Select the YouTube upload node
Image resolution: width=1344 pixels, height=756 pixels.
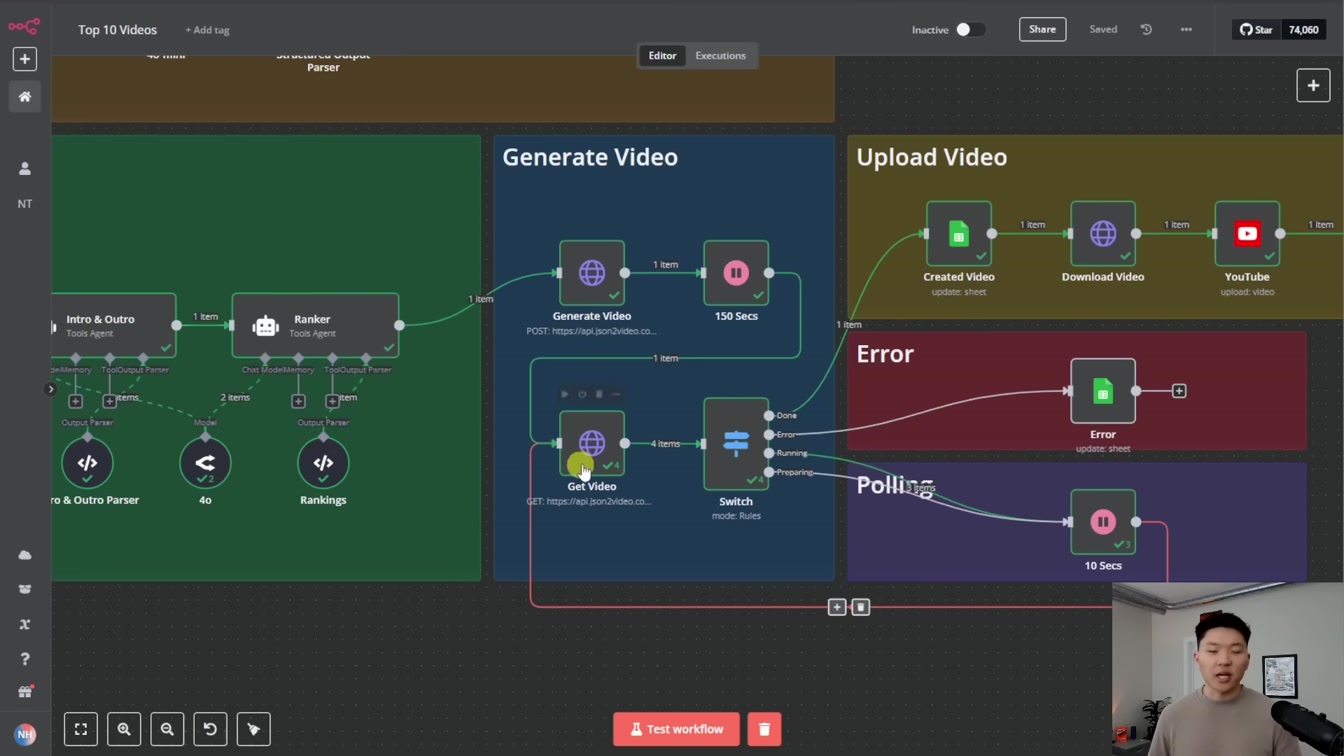(x=1247, y=234)
